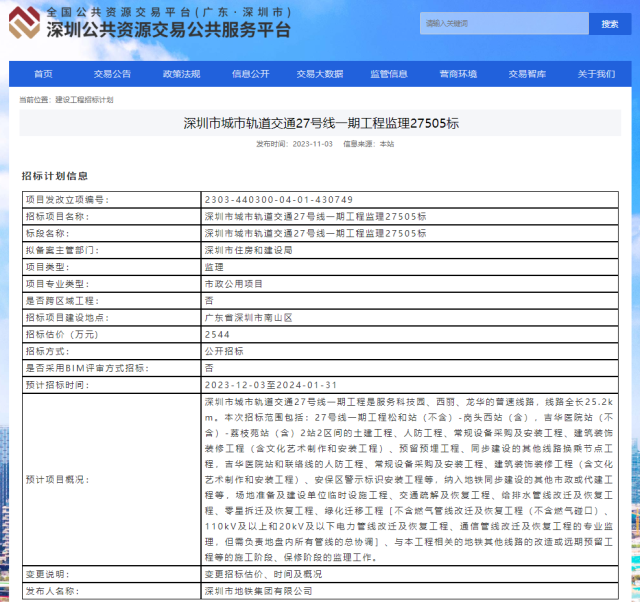Click the date range 2023-12-03至2024-01-31
The width and height of the screenshot is (640, 602).
pyautogui.click(x=271, y=385)
